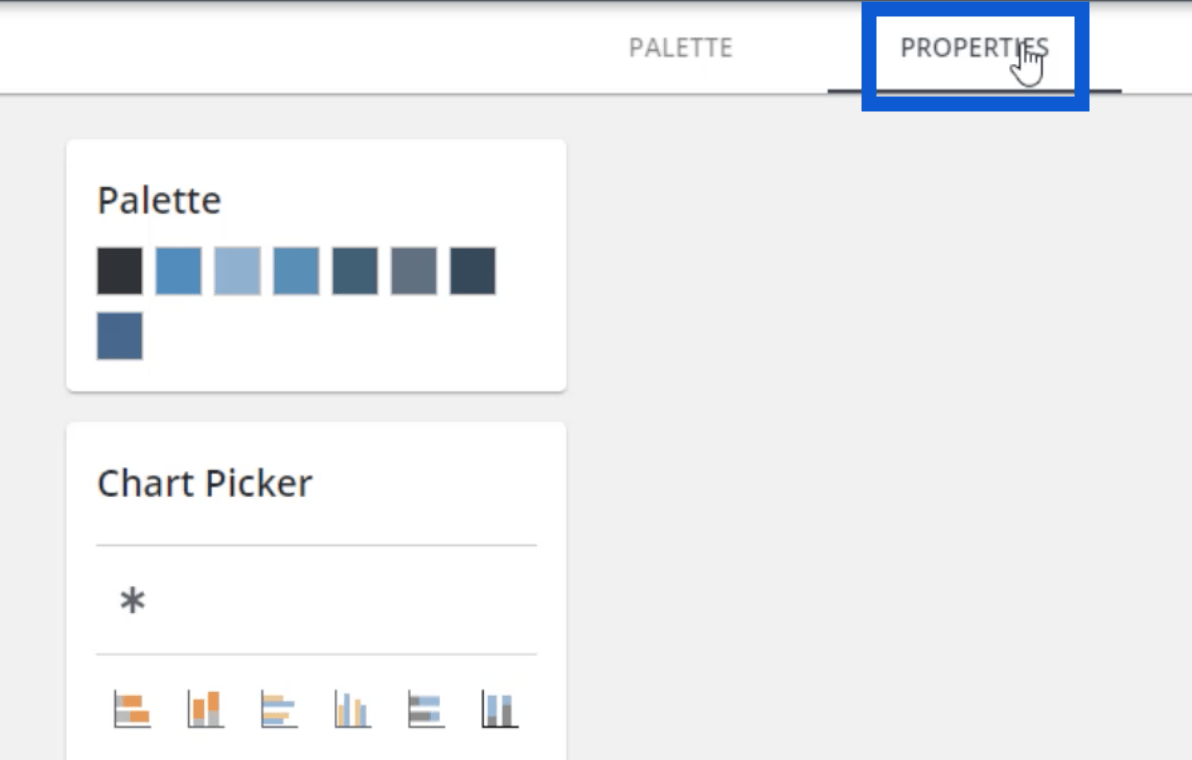Click the Chart Picker card heading
The image size is (1192, 760).
(204, 483)
